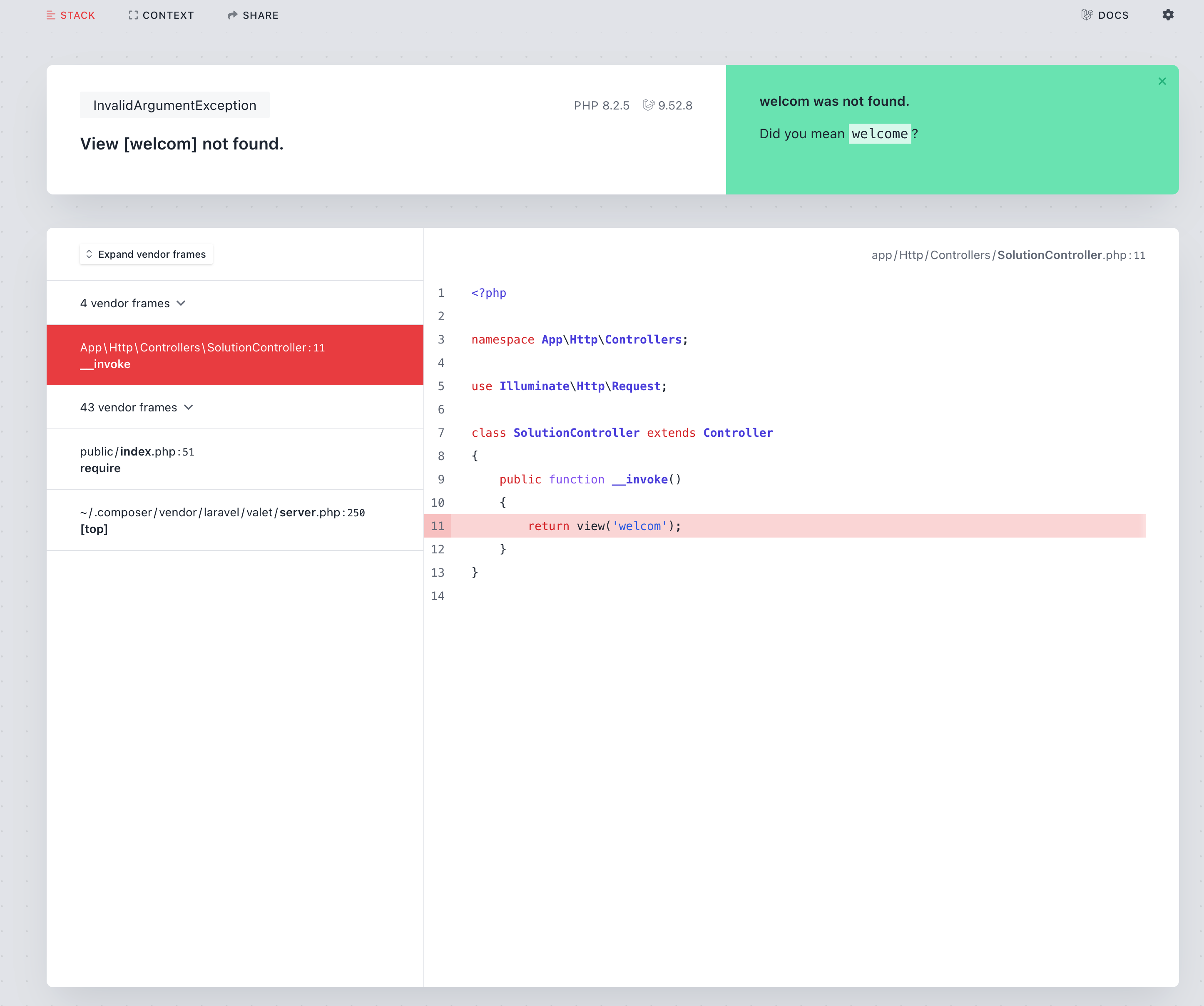
Task: Click the share arrow icon in the toolbar
Action: click(233, 15)
